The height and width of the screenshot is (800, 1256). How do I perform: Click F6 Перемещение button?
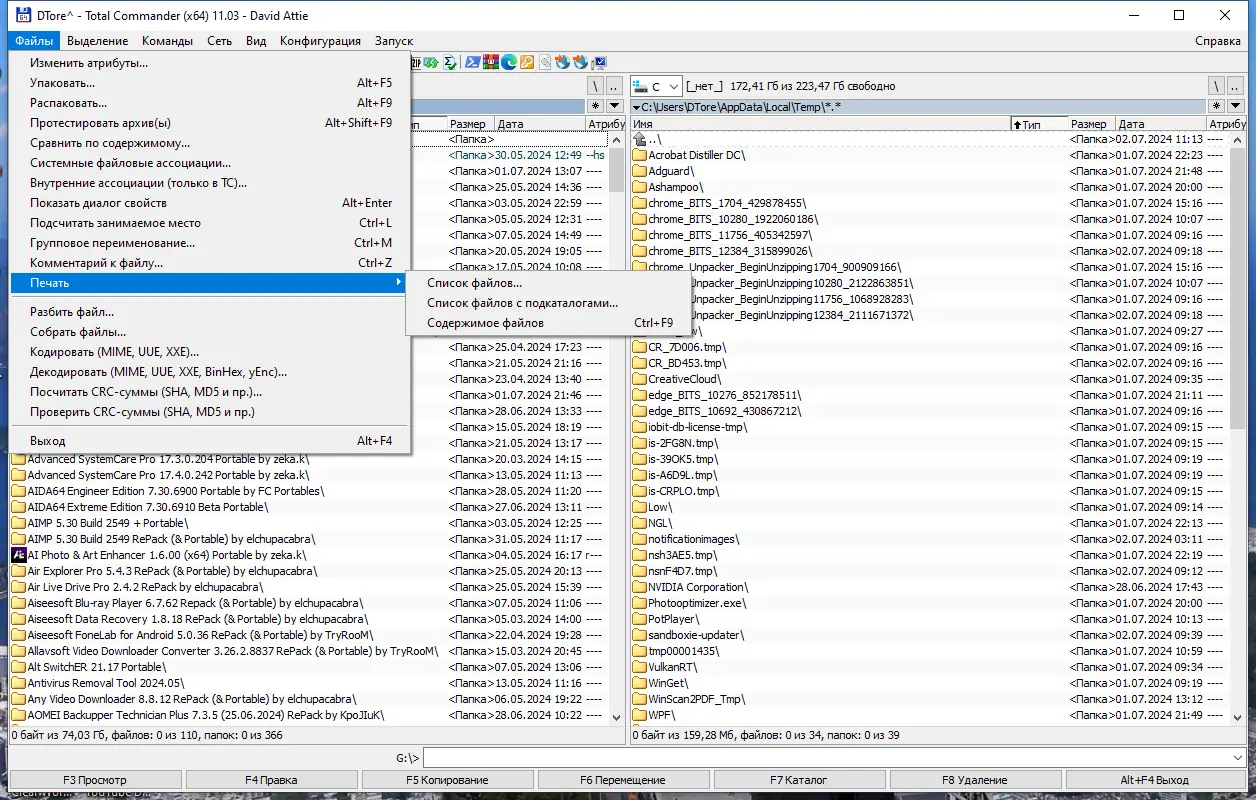point(623,780)
